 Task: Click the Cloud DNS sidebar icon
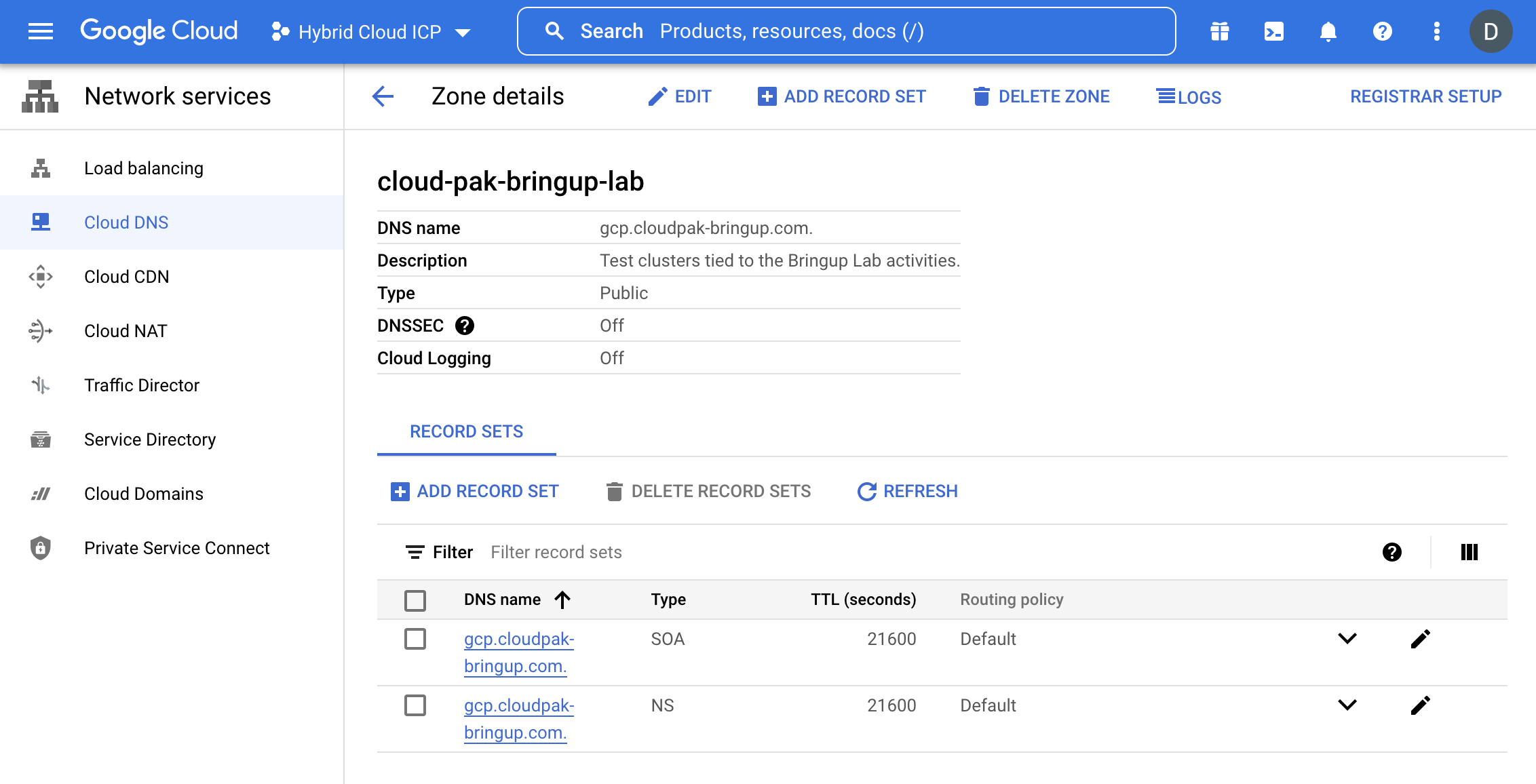[x=41, y=222]
